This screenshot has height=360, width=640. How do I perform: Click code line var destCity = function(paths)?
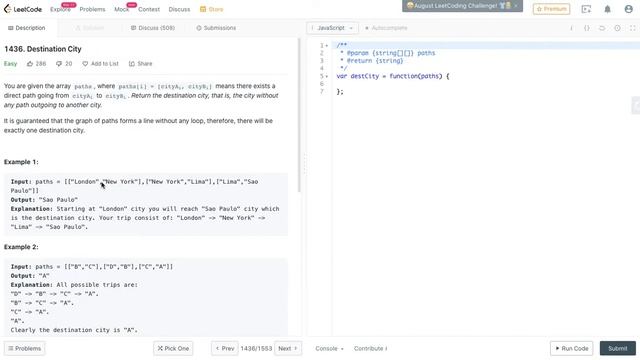393,76
